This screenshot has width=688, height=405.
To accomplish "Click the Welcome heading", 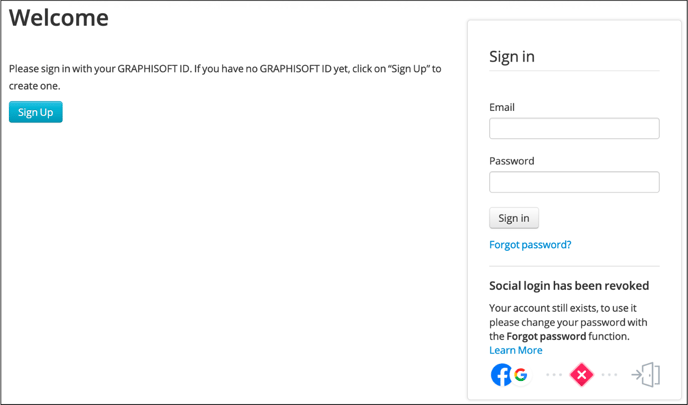I will (x=59, y=18).
